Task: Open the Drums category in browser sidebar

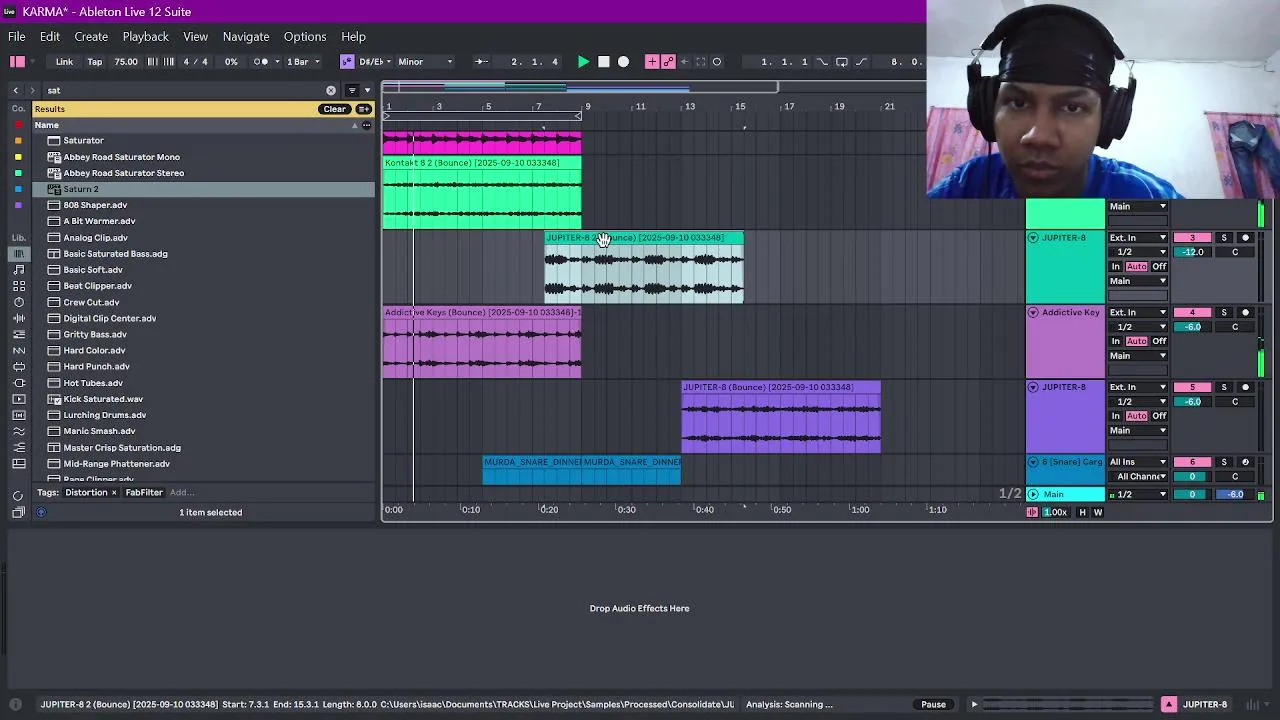Action: coord(18,286)
